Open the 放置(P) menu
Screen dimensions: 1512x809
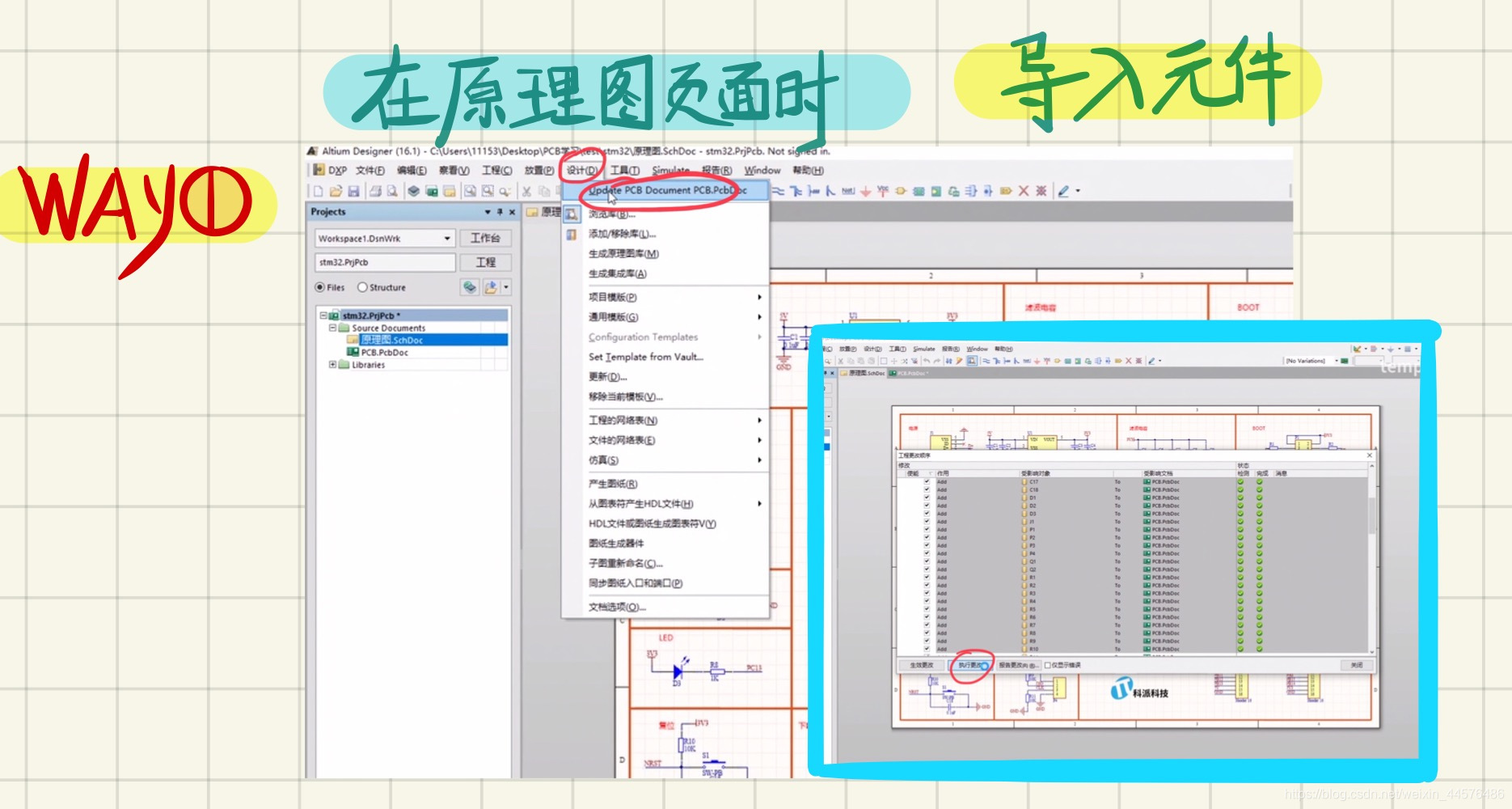(539, 170)
